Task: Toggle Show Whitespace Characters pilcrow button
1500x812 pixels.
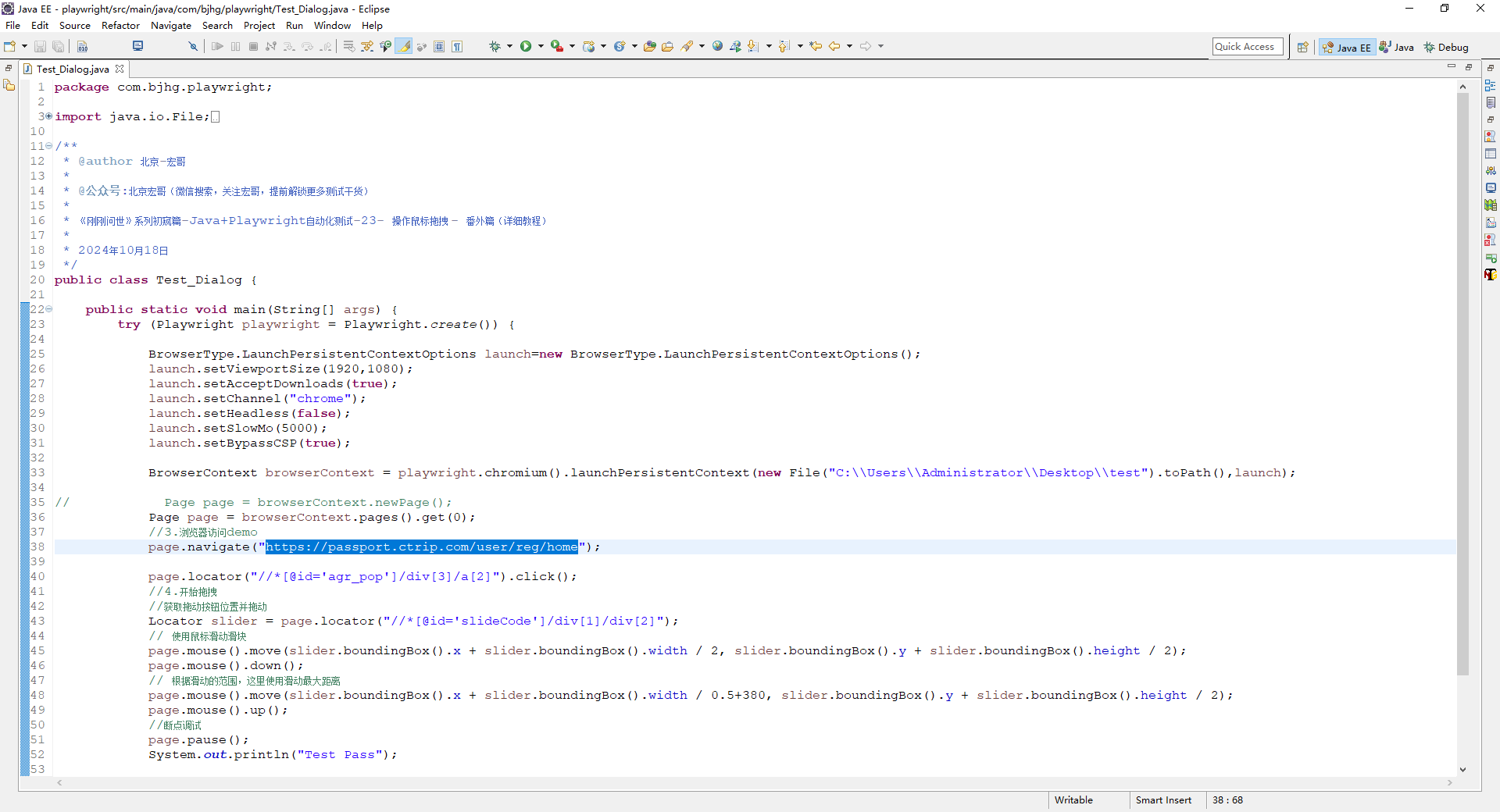Action: 457,47
